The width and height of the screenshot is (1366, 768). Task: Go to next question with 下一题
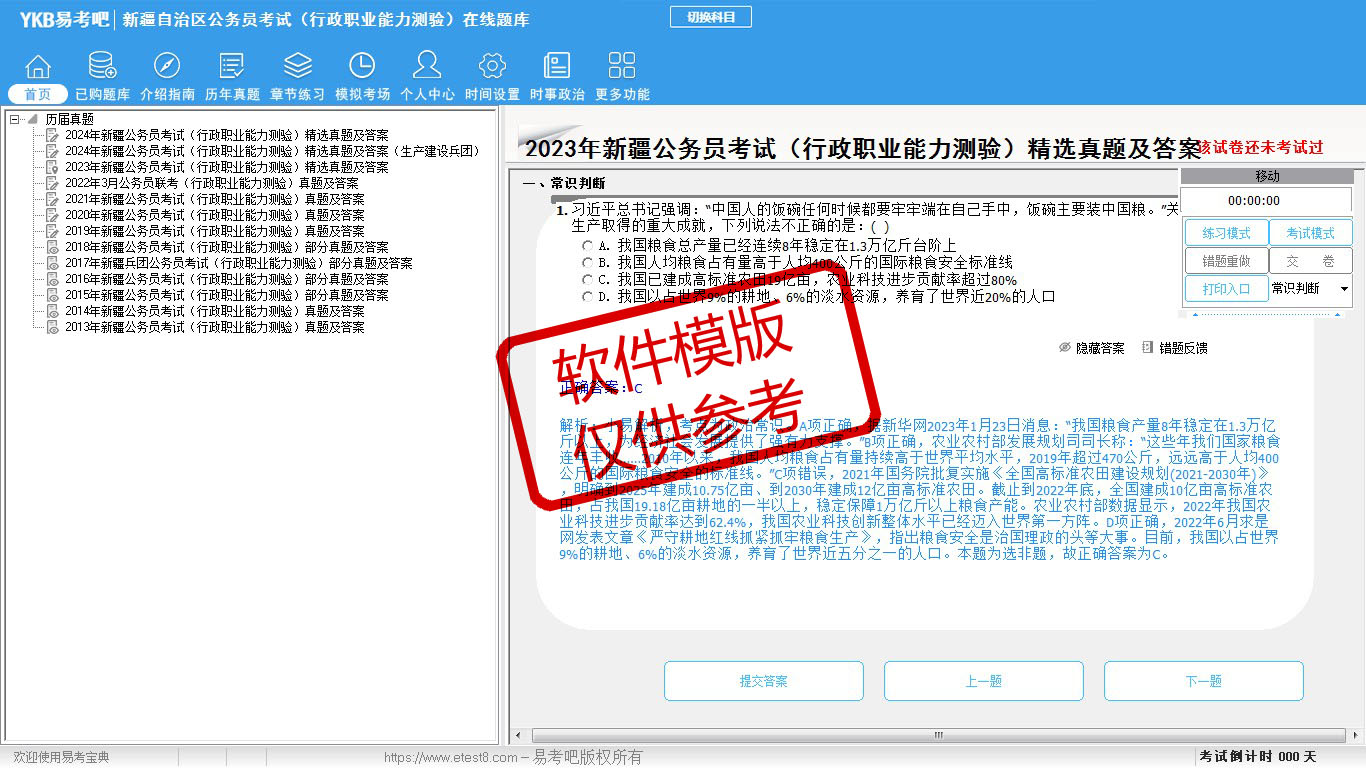[1203, 681]
